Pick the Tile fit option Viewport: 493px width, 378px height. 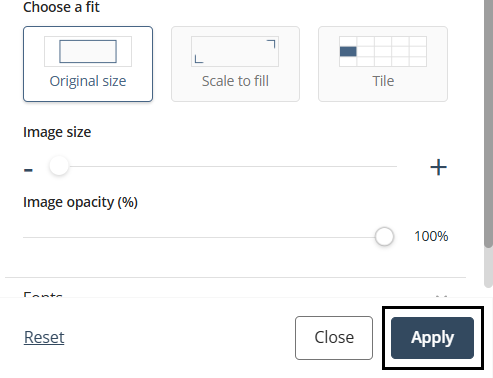[383, 64]
